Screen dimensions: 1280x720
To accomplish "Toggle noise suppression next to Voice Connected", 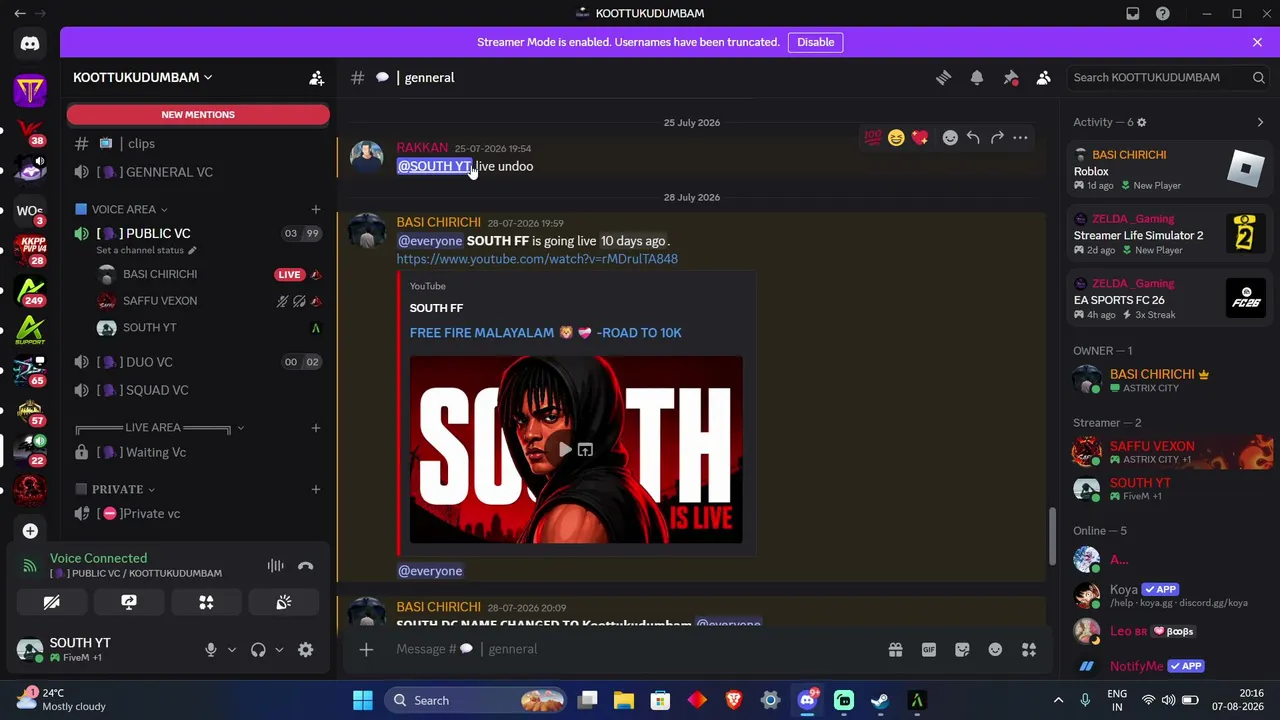I will (x=275, y=566).
